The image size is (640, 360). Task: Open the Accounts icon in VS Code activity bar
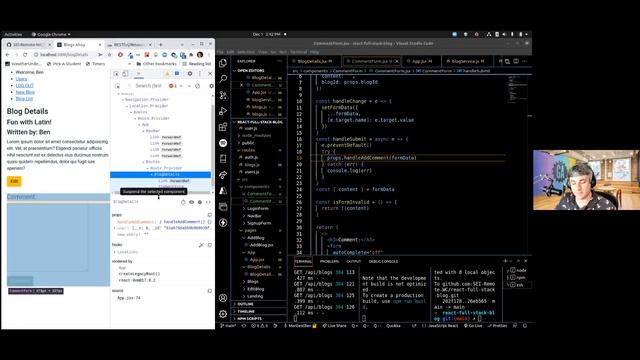tap(223, 298)
